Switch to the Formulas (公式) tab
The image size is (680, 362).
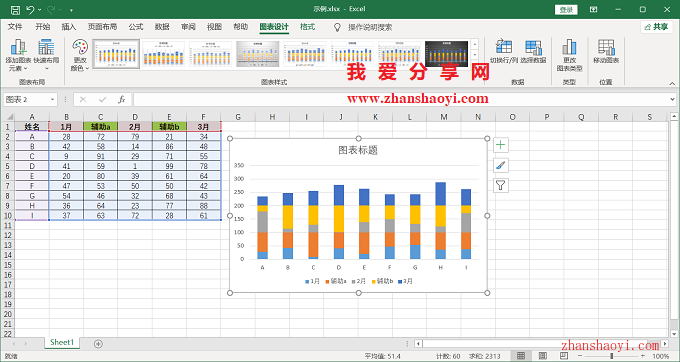tap(136, 27)
